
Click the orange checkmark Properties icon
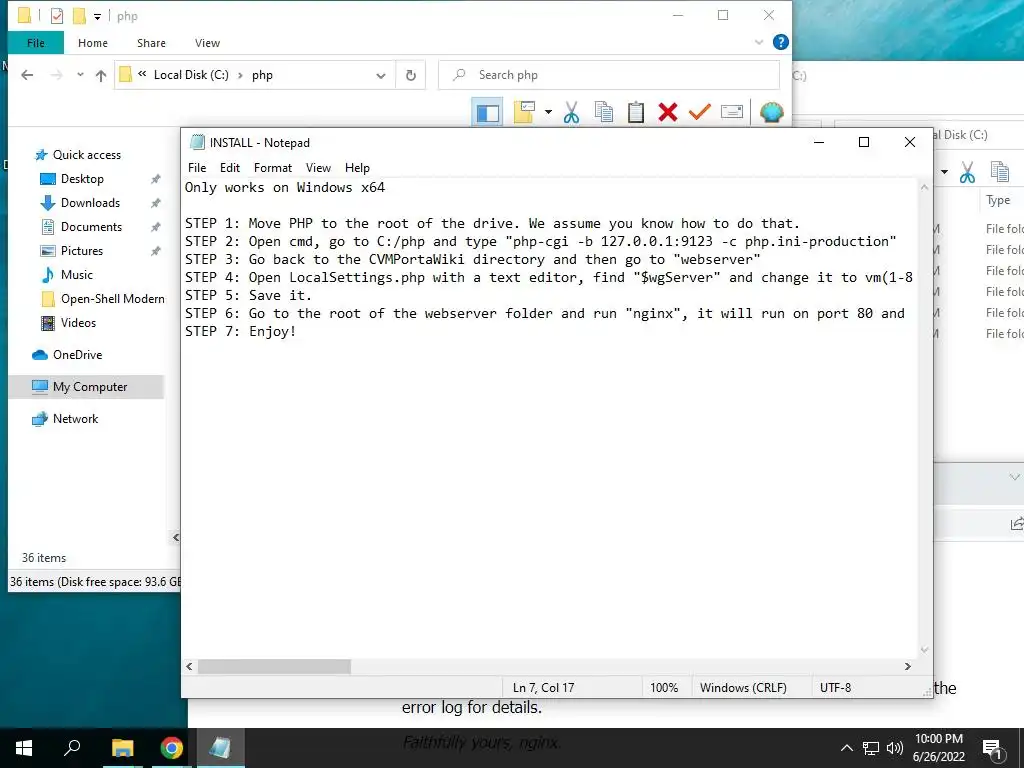[x=699, y=112]
